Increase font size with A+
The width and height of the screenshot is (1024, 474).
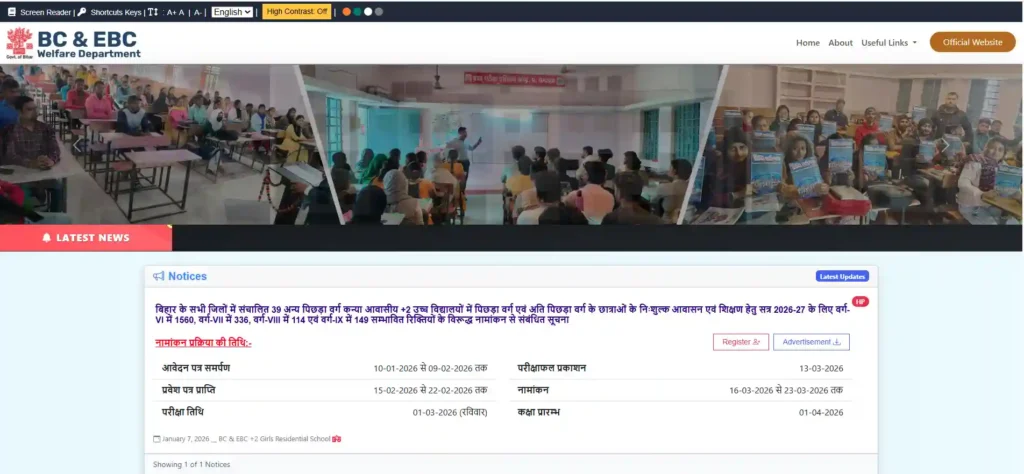click(x=172, y=12)
